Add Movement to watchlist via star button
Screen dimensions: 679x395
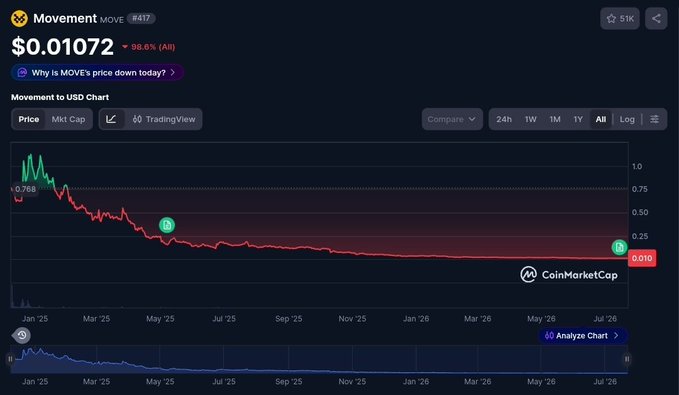point(620,19)
